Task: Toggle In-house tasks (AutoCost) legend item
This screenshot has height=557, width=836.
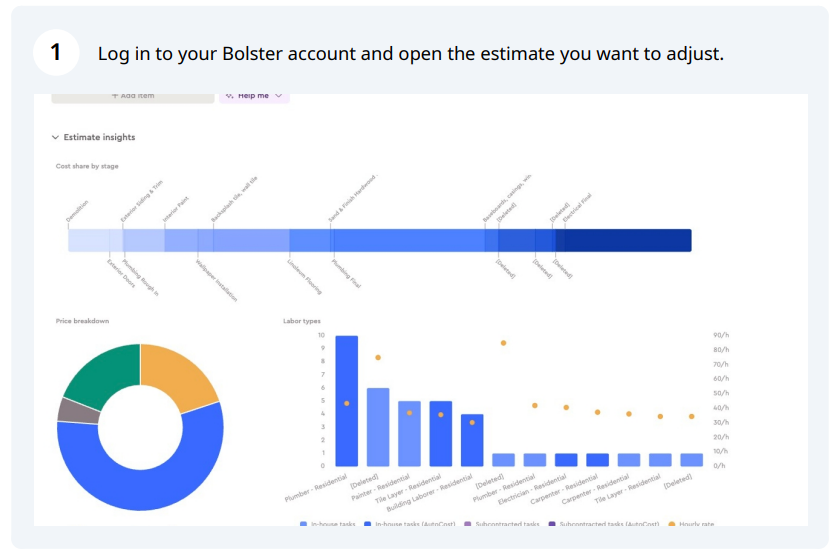Action: tap(409, 524)
